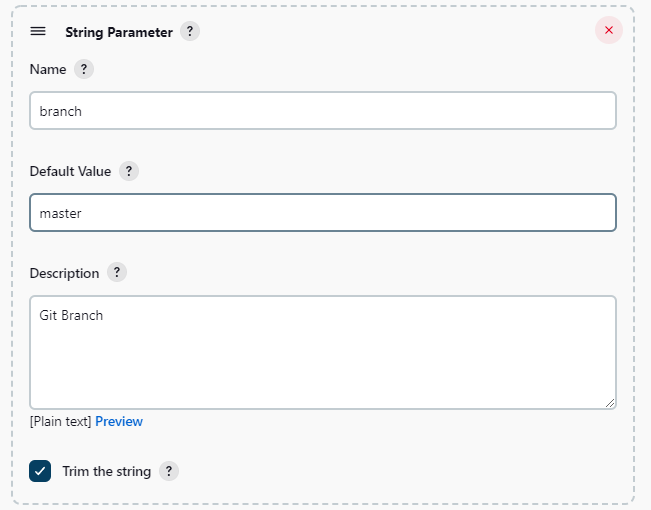651x510 pixels.
Task: Click the 'Trim the string' label text
Action: point(106,471)
